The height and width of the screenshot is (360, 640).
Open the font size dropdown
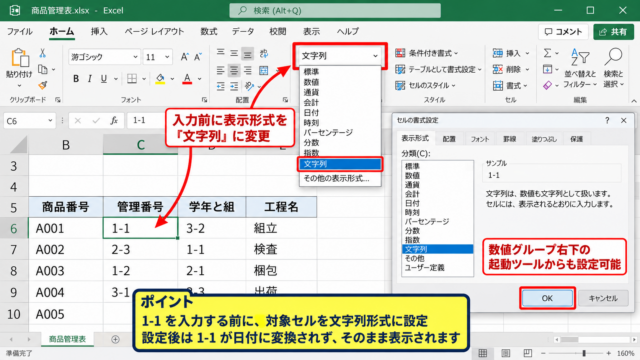(x=167, y=57)
